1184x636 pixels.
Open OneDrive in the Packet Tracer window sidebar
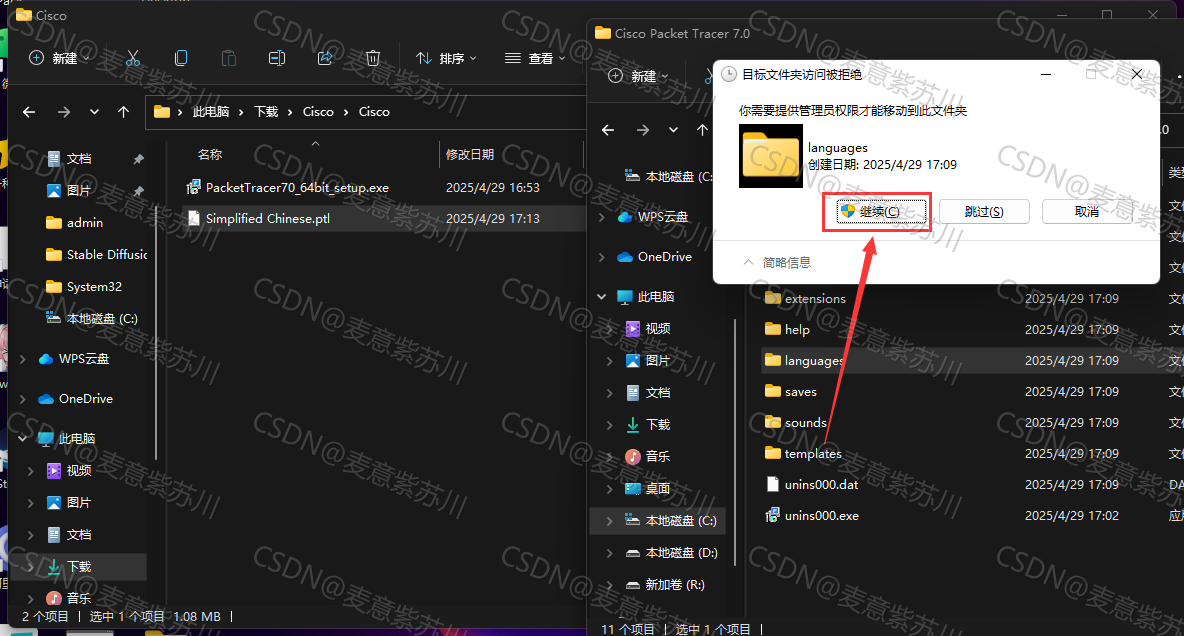664,257
